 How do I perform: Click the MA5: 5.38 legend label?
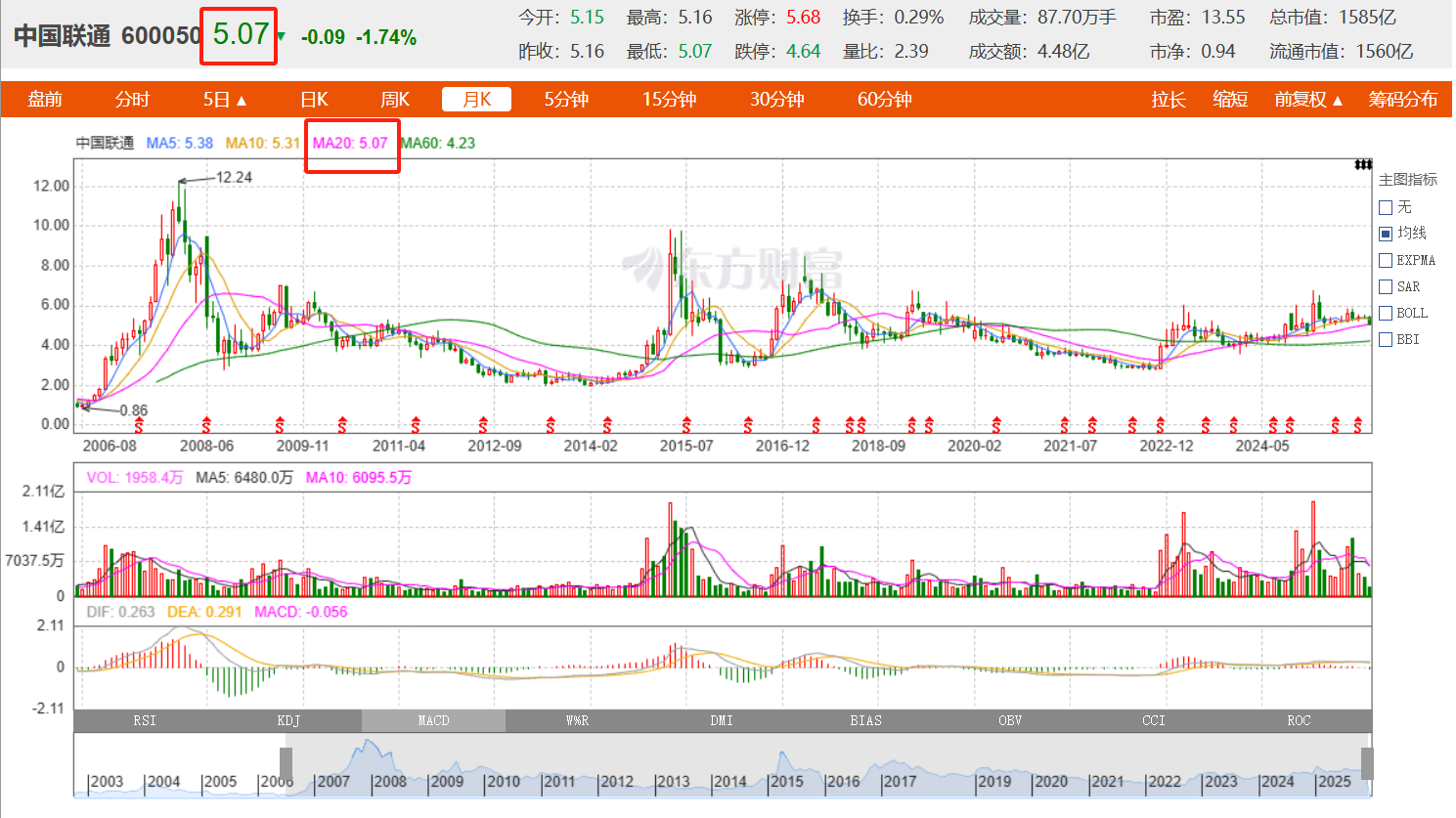pyautogui.click(x=179, y=144)
